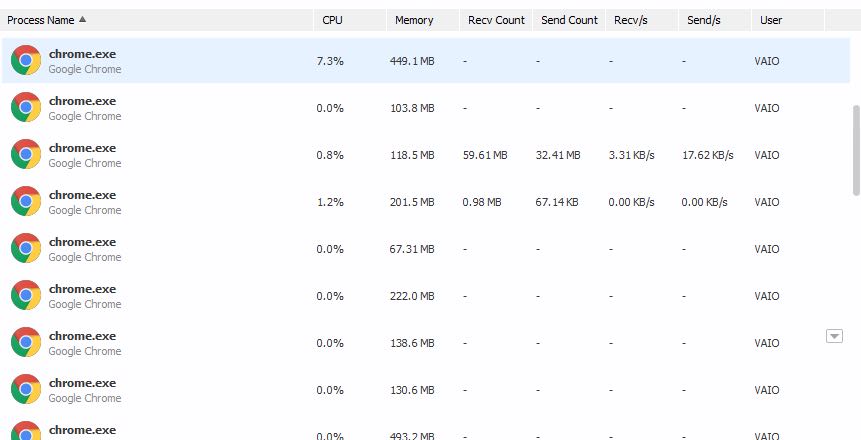Click the Chrome icon of the 67.31 MB process
Screen dimensions: 861x440
pyautogui.click(x=26, y=248)
